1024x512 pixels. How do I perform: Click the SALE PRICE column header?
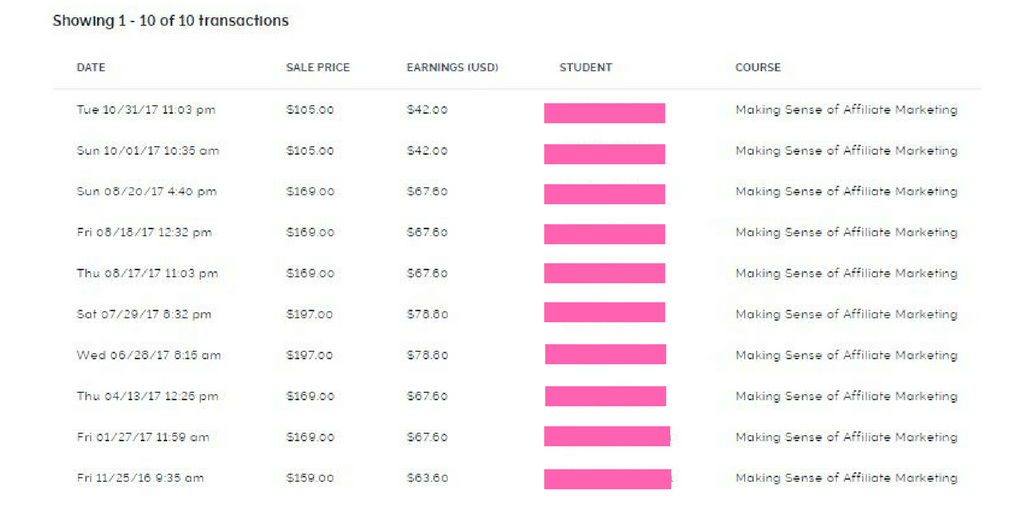318,67
